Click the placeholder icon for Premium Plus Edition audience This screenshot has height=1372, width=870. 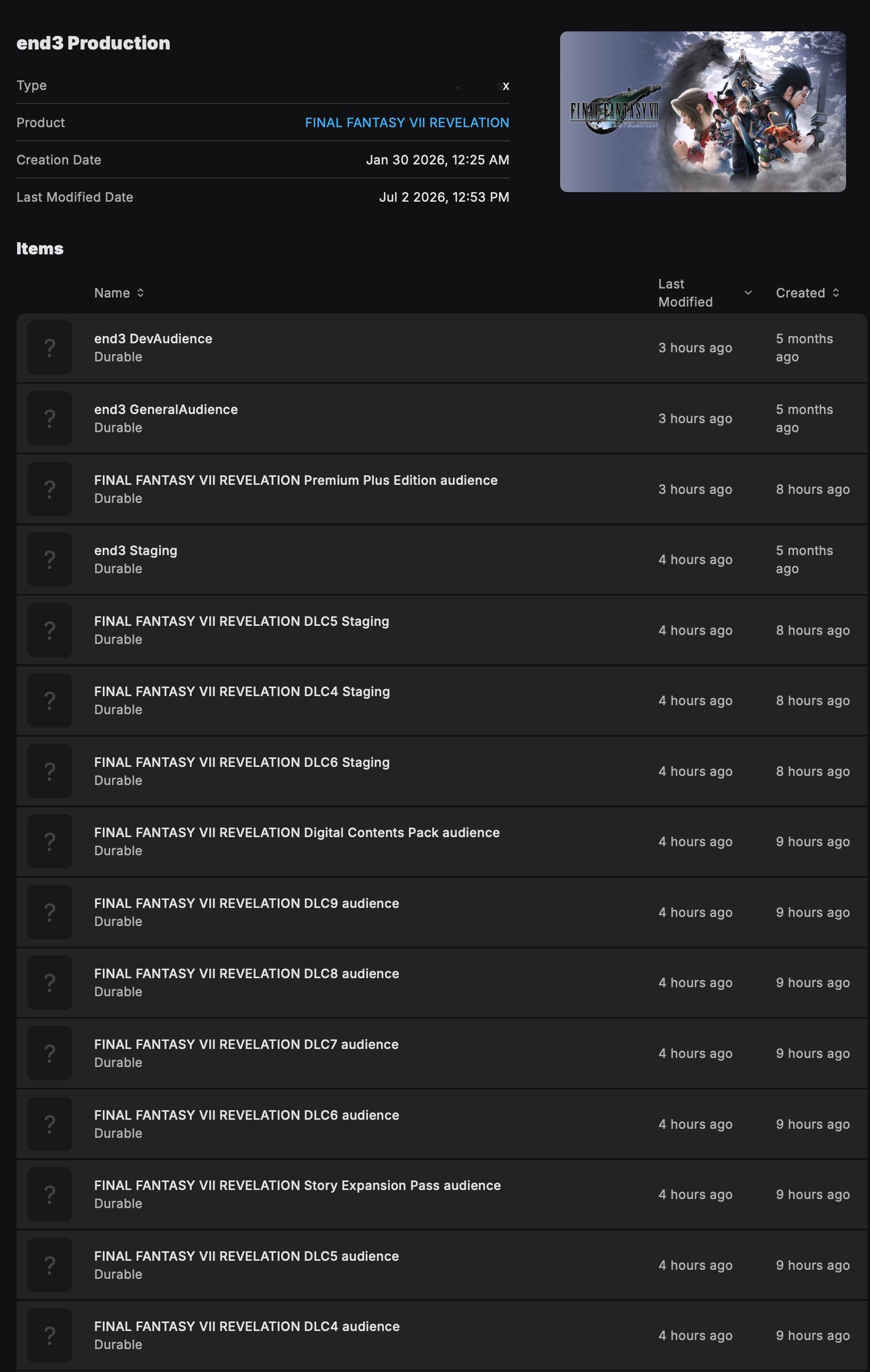point(50,489)
